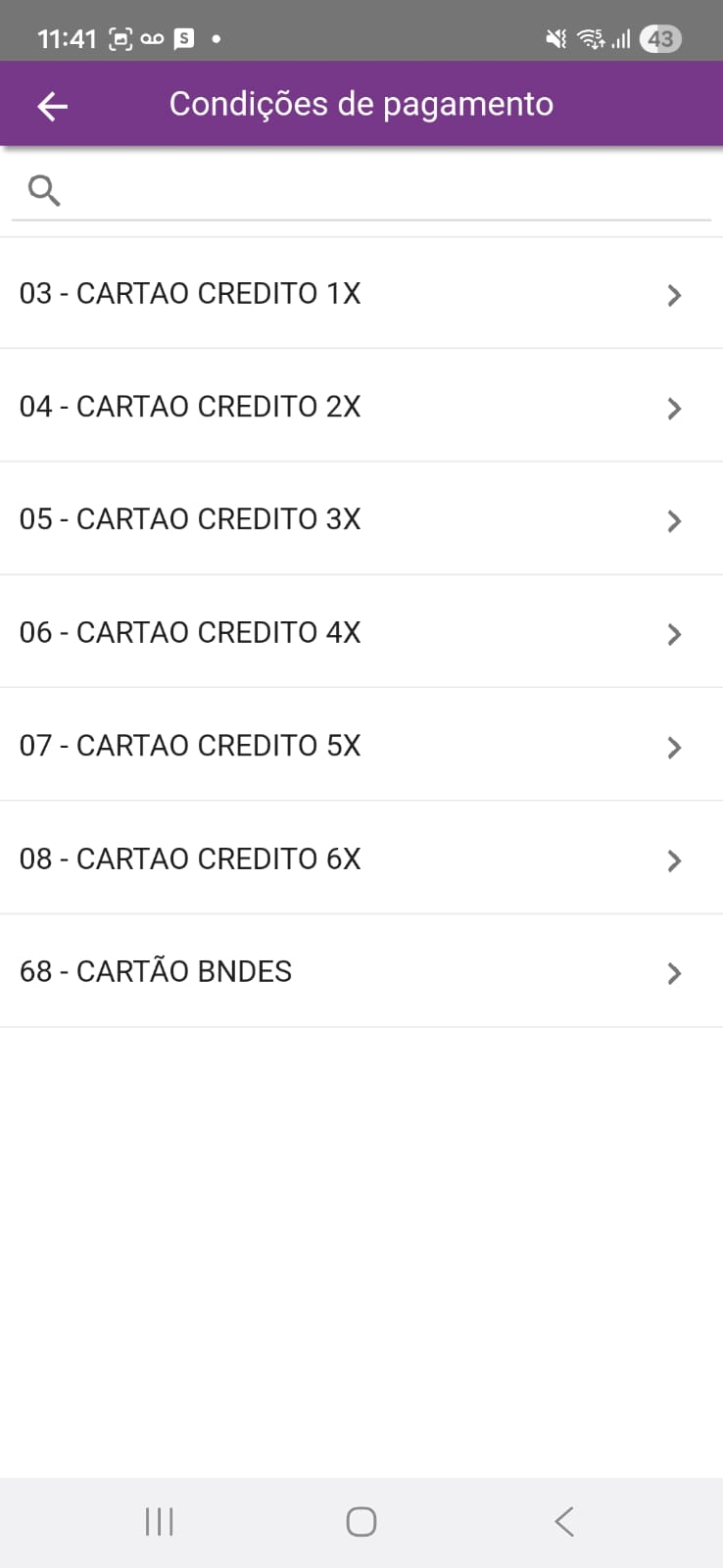Pick the 07 - CARTAO CREDITO 5X entry

click(x=190, y=746)
